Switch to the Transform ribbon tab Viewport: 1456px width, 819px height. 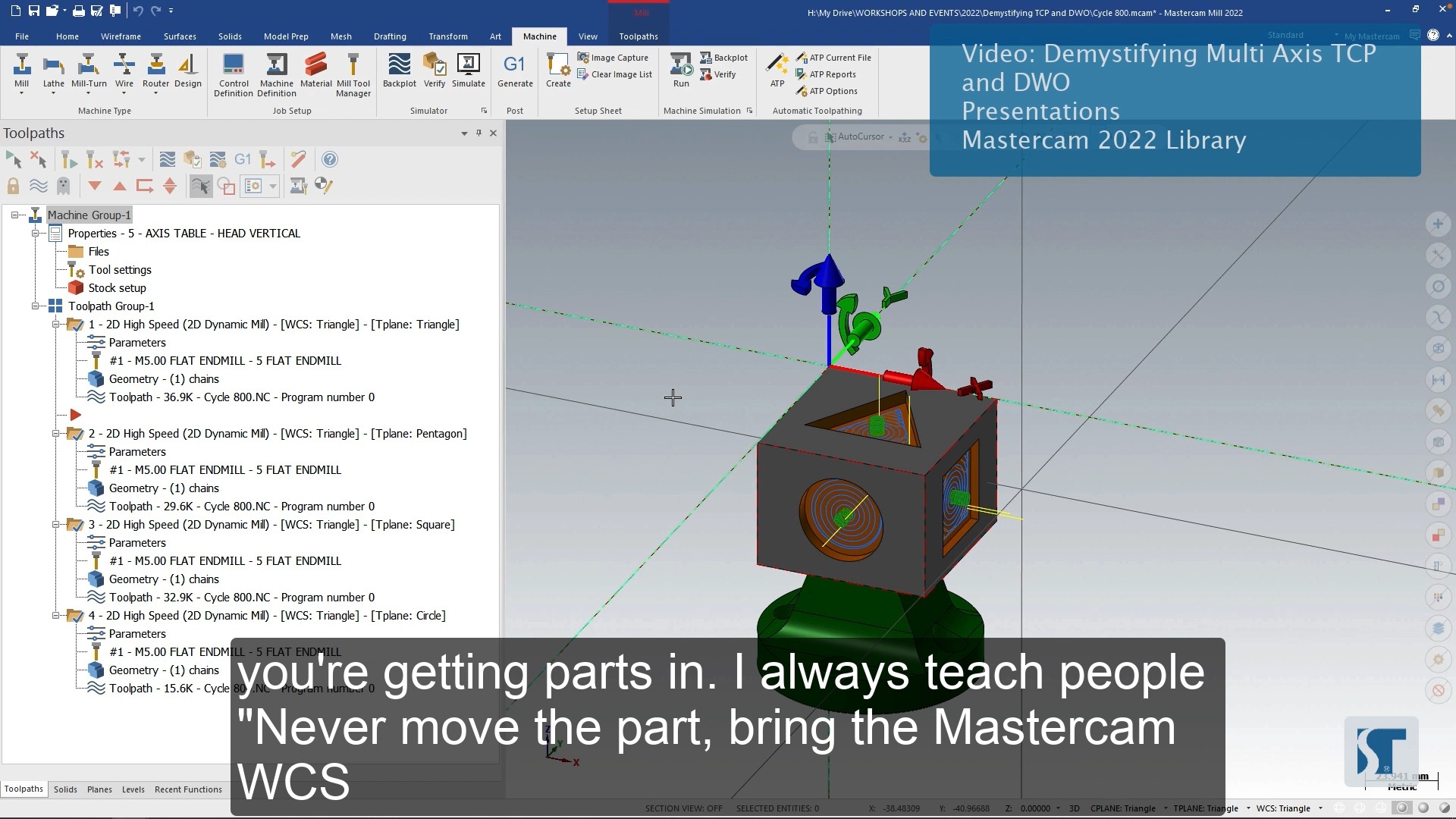click(x=447, y=36)
